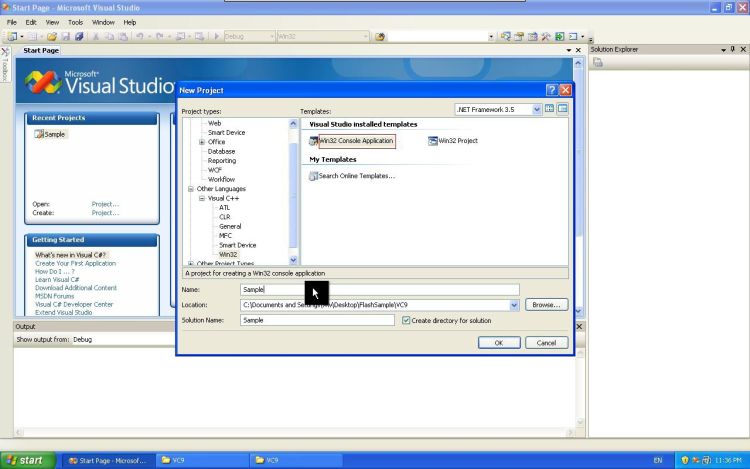Open the View menu

[x=52, y=22]
